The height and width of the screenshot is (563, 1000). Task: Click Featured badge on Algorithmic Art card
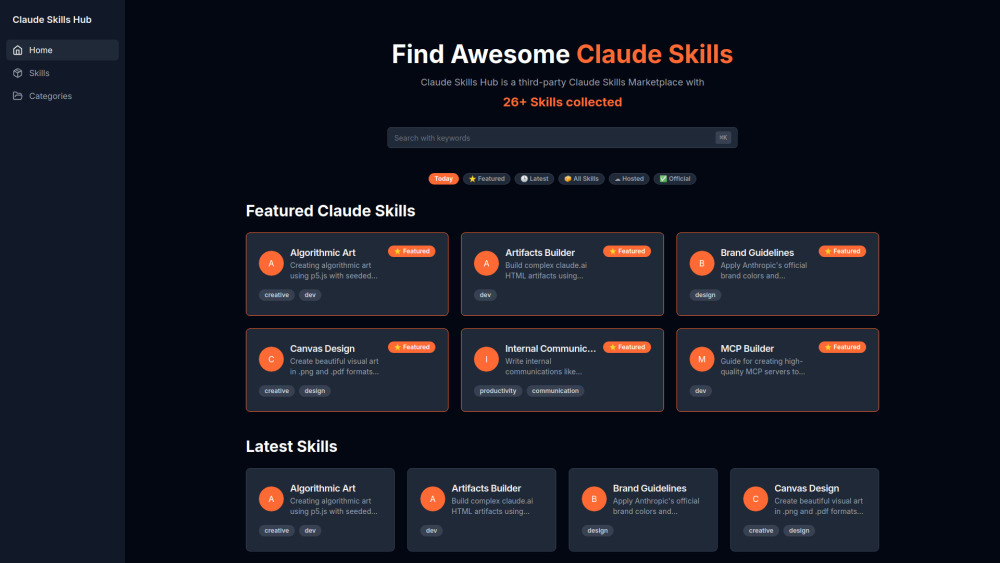411,251
